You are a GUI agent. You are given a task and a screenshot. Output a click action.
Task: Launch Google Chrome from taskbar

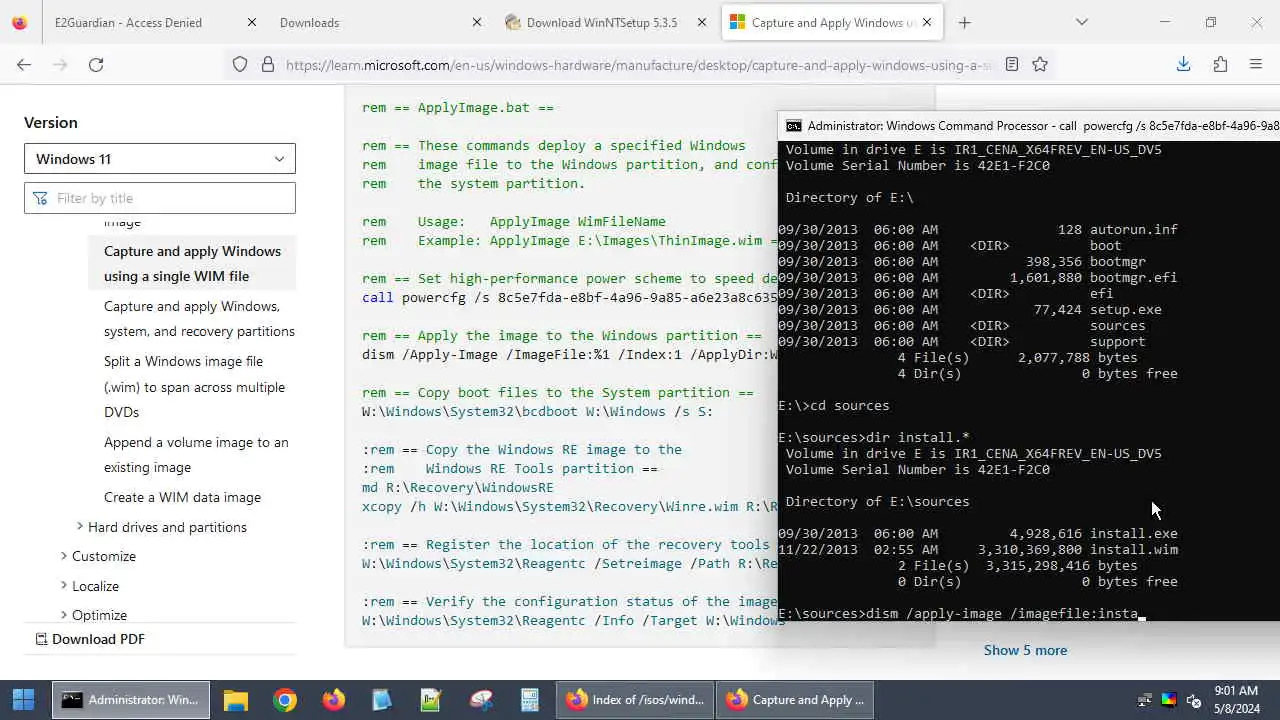[285, 700]
